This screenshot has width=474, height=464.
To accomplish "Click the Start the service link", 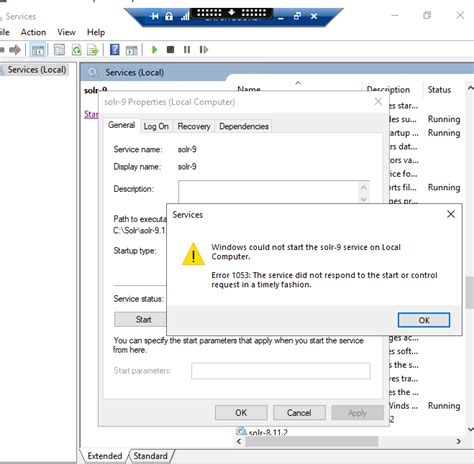I will [x=91, y=114].
